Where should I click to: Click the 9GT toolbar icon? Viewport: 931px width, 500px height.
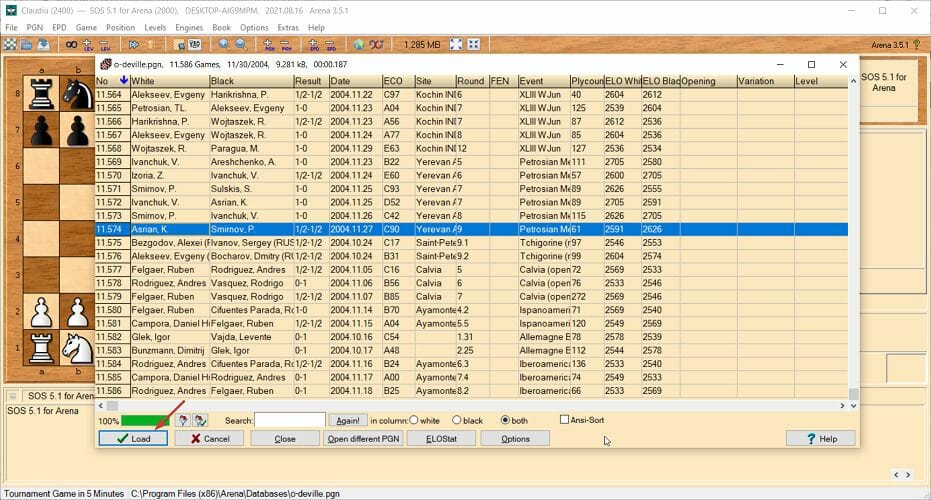[x=376, y=45]
